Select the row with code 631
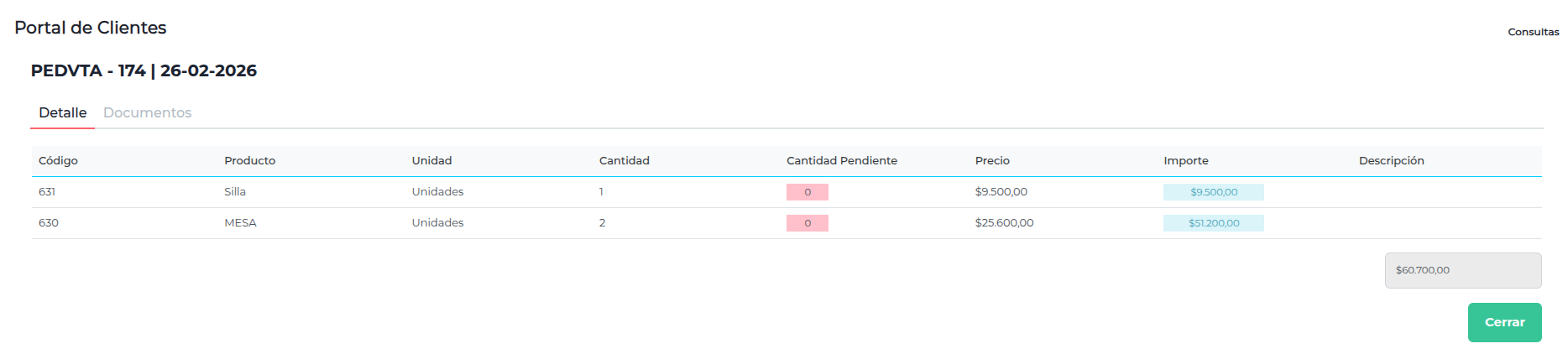 (47, 192)
